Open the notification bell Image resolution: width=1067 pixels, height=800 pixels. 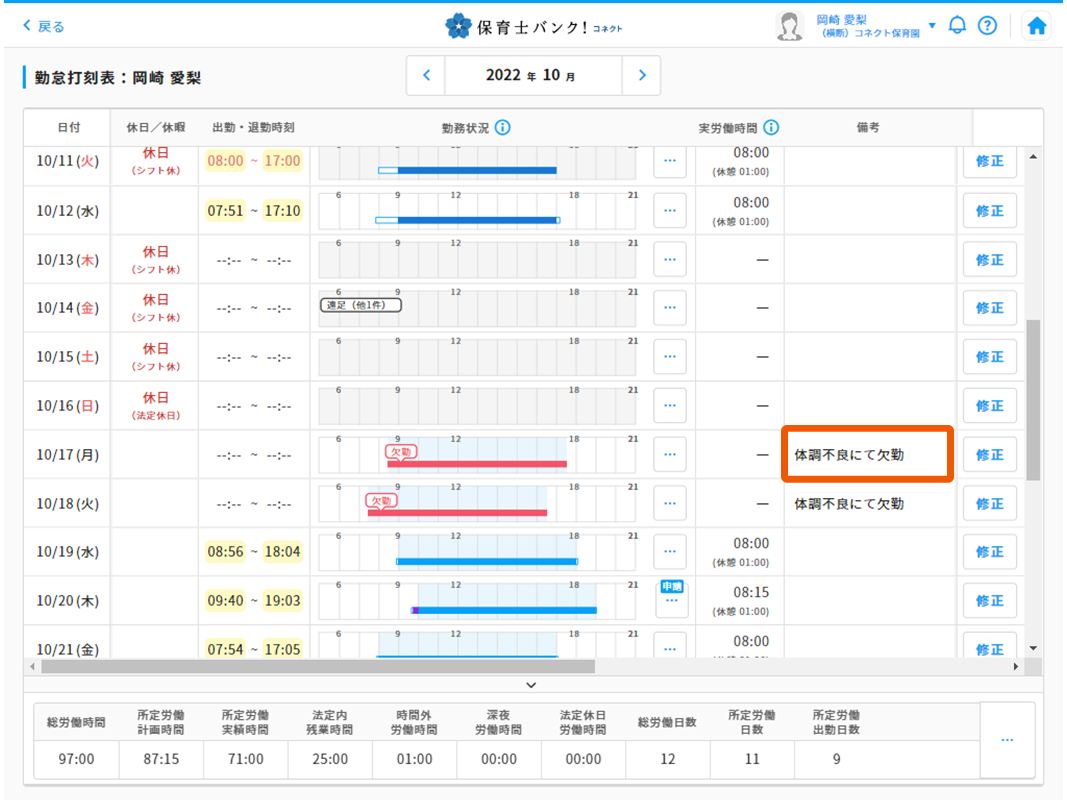tap(957, 26)
